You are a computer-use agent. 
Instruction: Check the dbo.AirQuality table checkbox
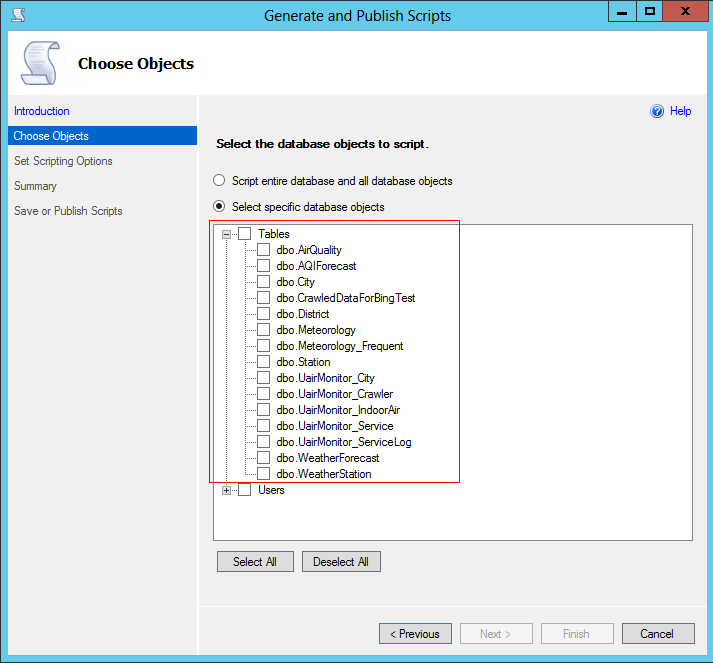(264, 250)
